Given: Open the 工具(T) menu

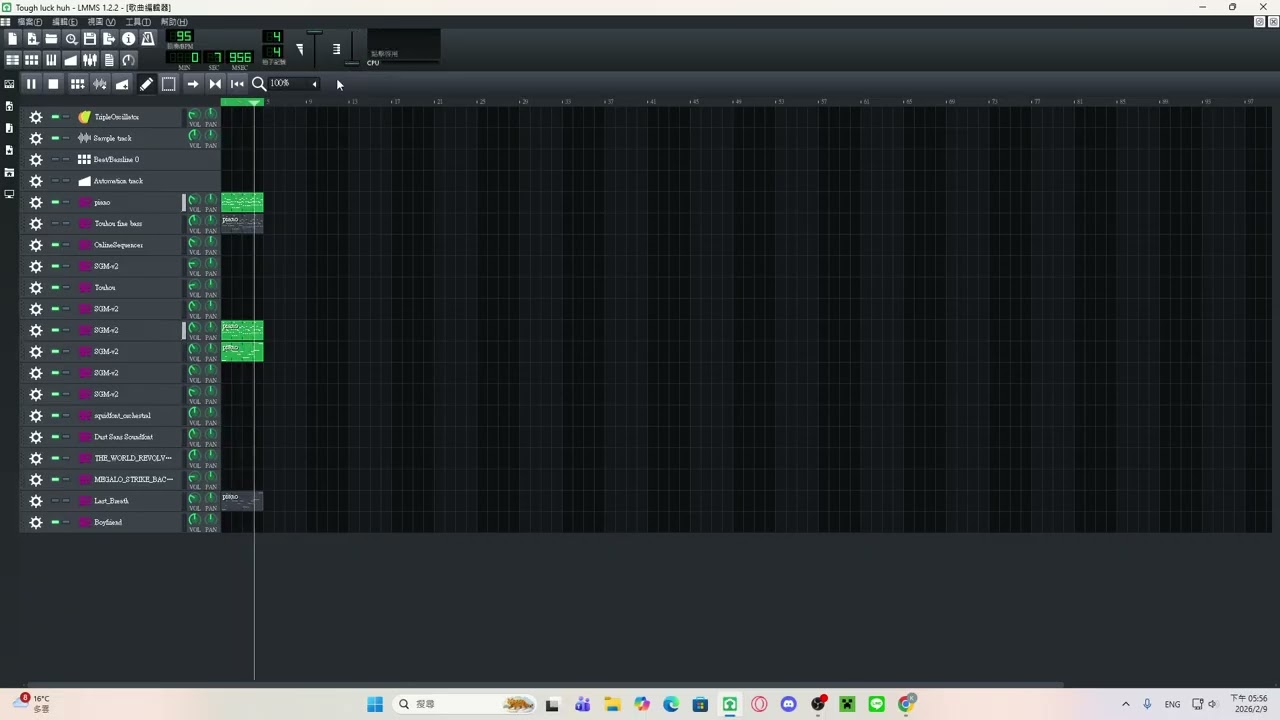Looking at the screenshot, I should (138, 22).
